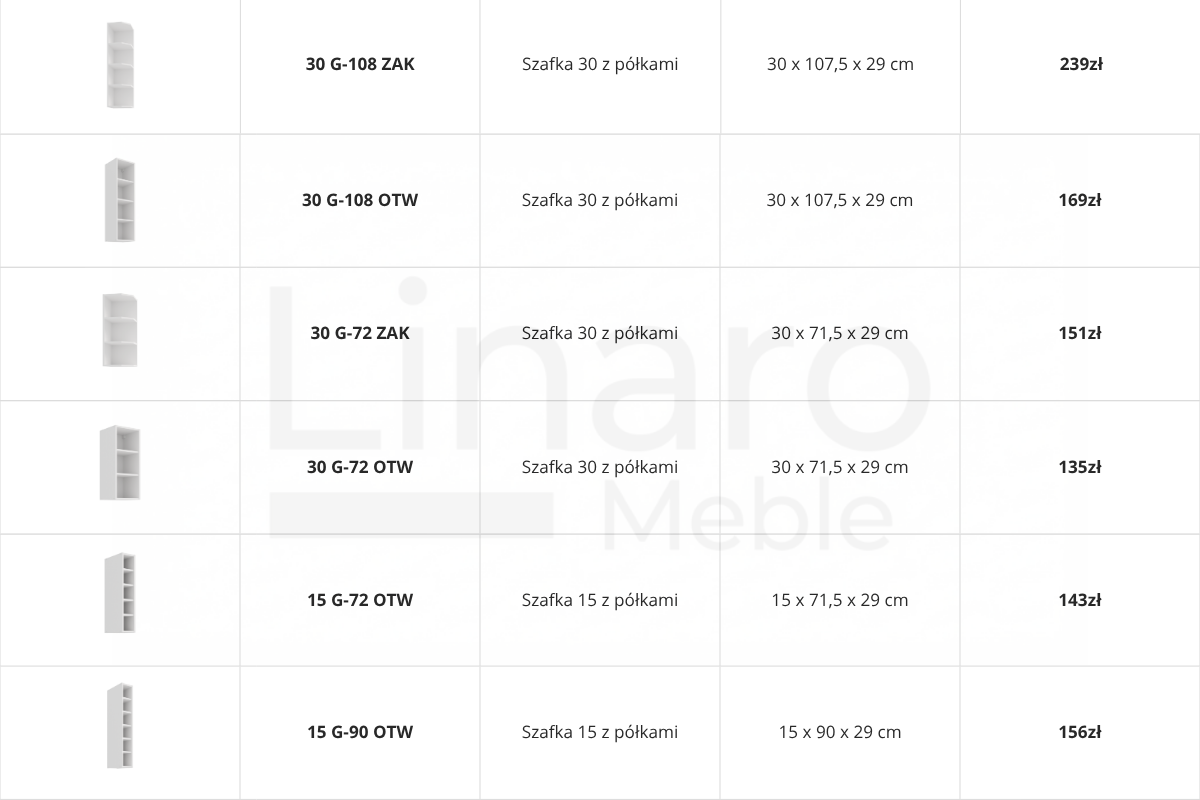This screenshot has height=800, width=1200.
Task: Click the 30 G-108 OTW cabinet thumbnail
Action: click(119, 200)
